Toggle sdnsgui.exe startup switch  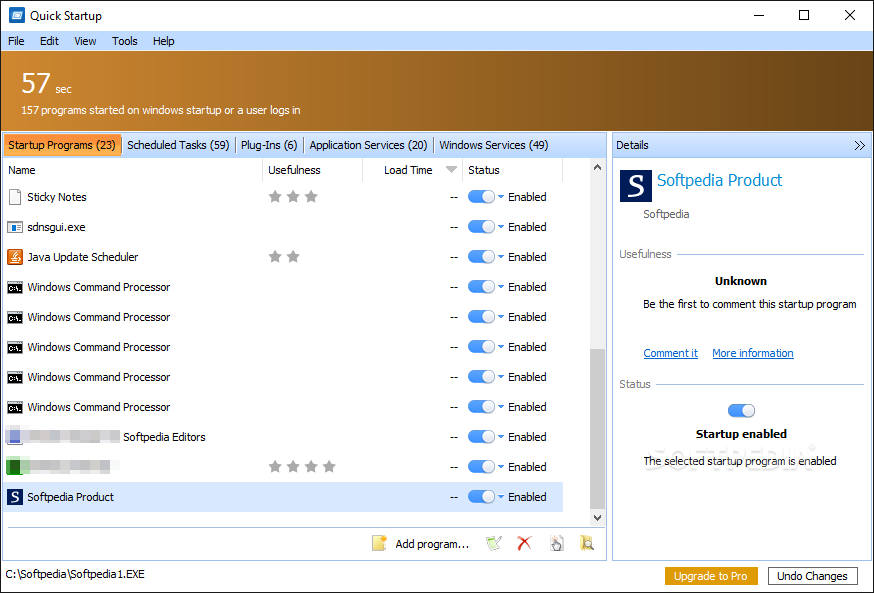click(481, 227)
